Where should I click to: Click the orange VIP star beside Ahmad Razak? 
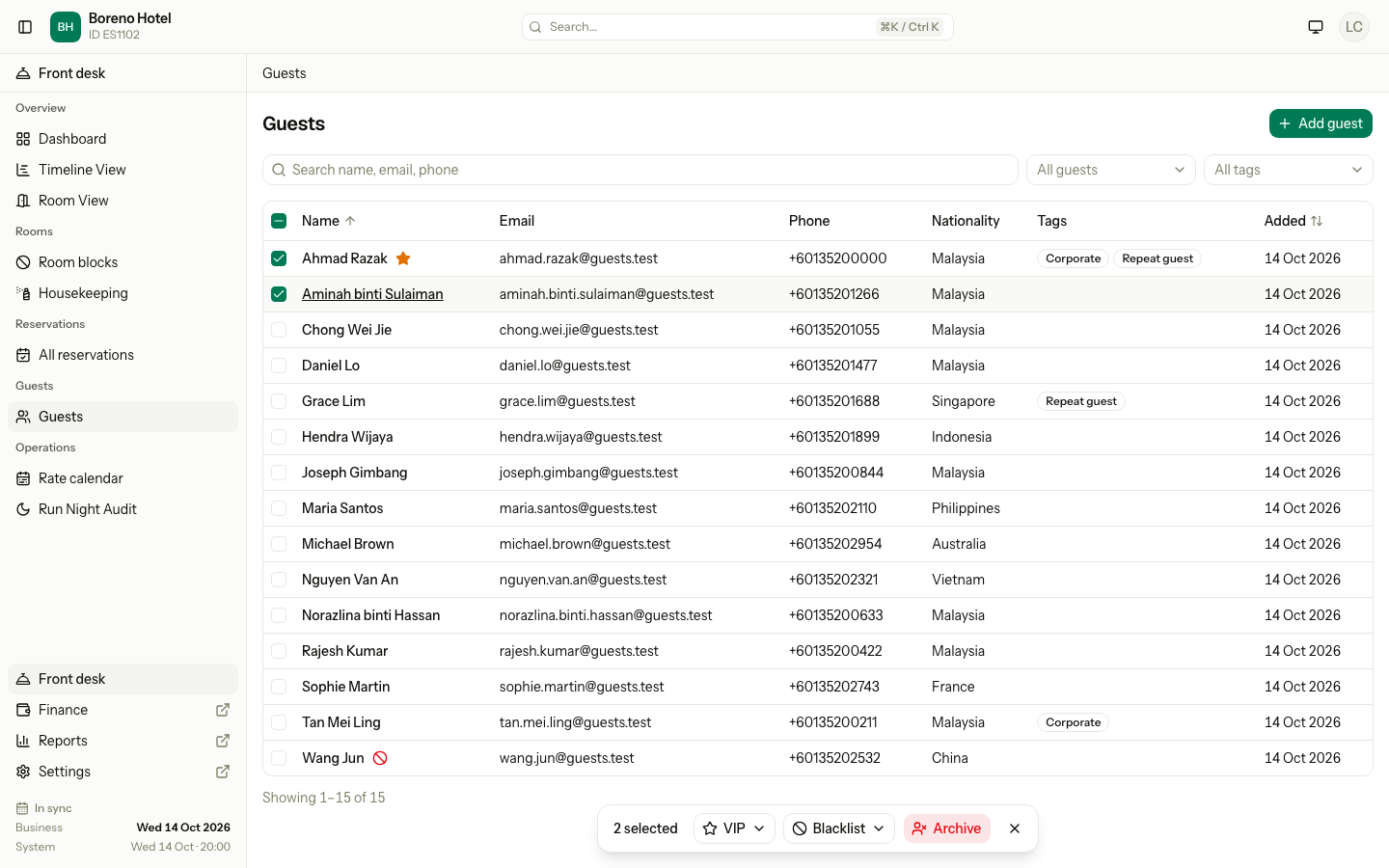click(403, 258)
